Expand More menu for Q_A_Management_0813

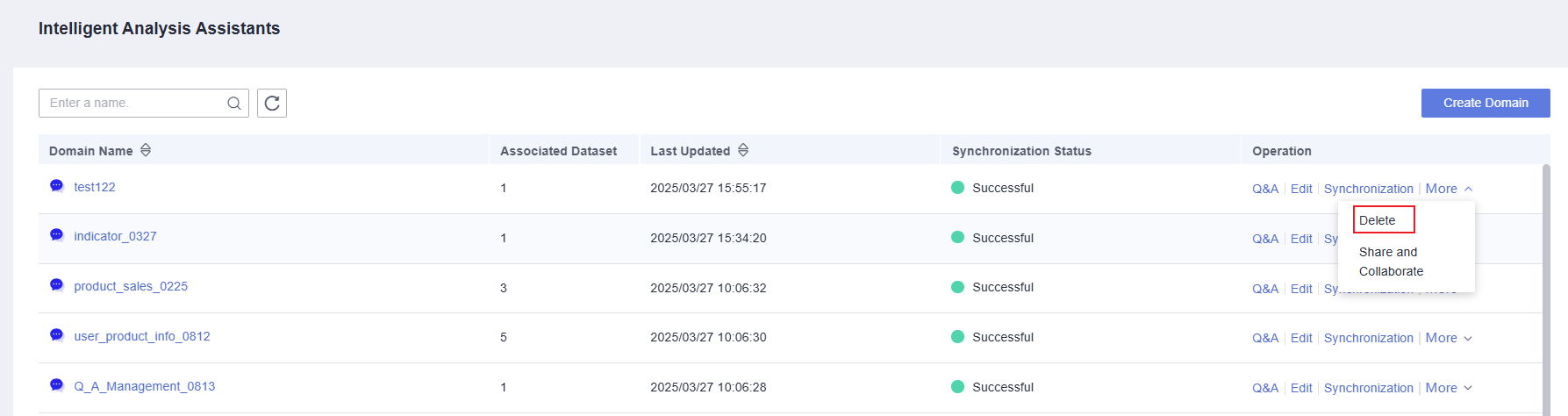coord(1449,388)
